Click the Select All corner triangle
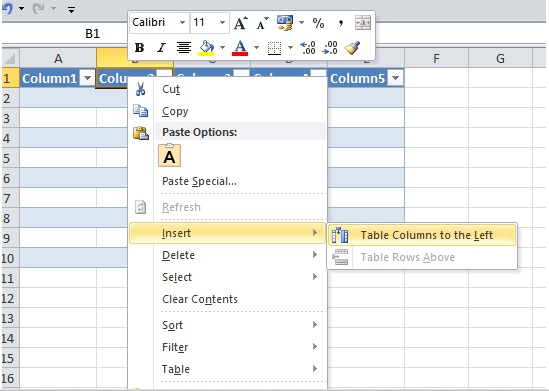 coord(10,58)
